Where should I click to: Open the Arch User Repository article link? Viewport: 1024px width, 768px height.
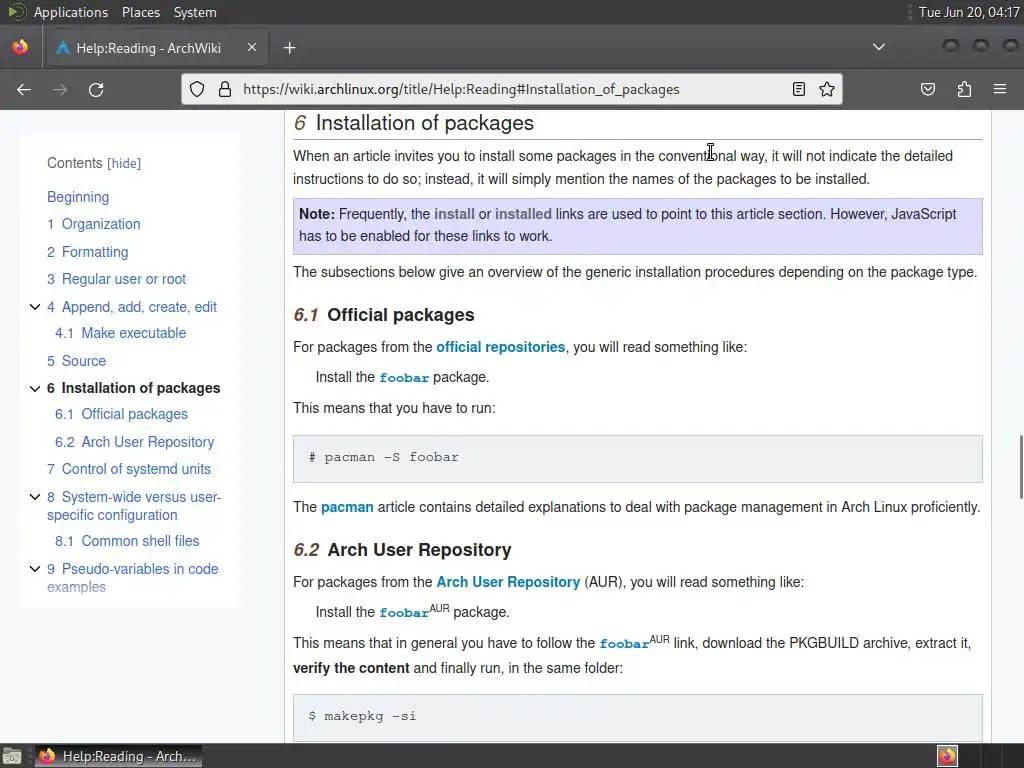point(508,582)
